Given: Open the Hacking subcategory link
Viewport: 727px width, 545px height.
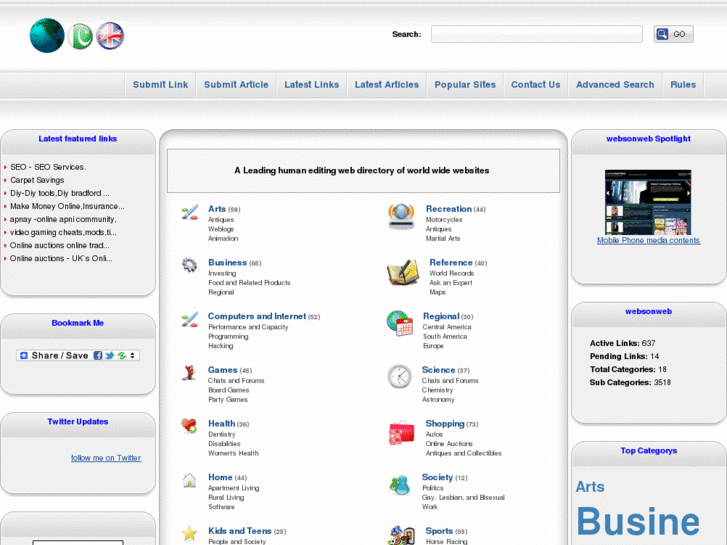Looking at the screenshot, I should [x=221, y=346].
